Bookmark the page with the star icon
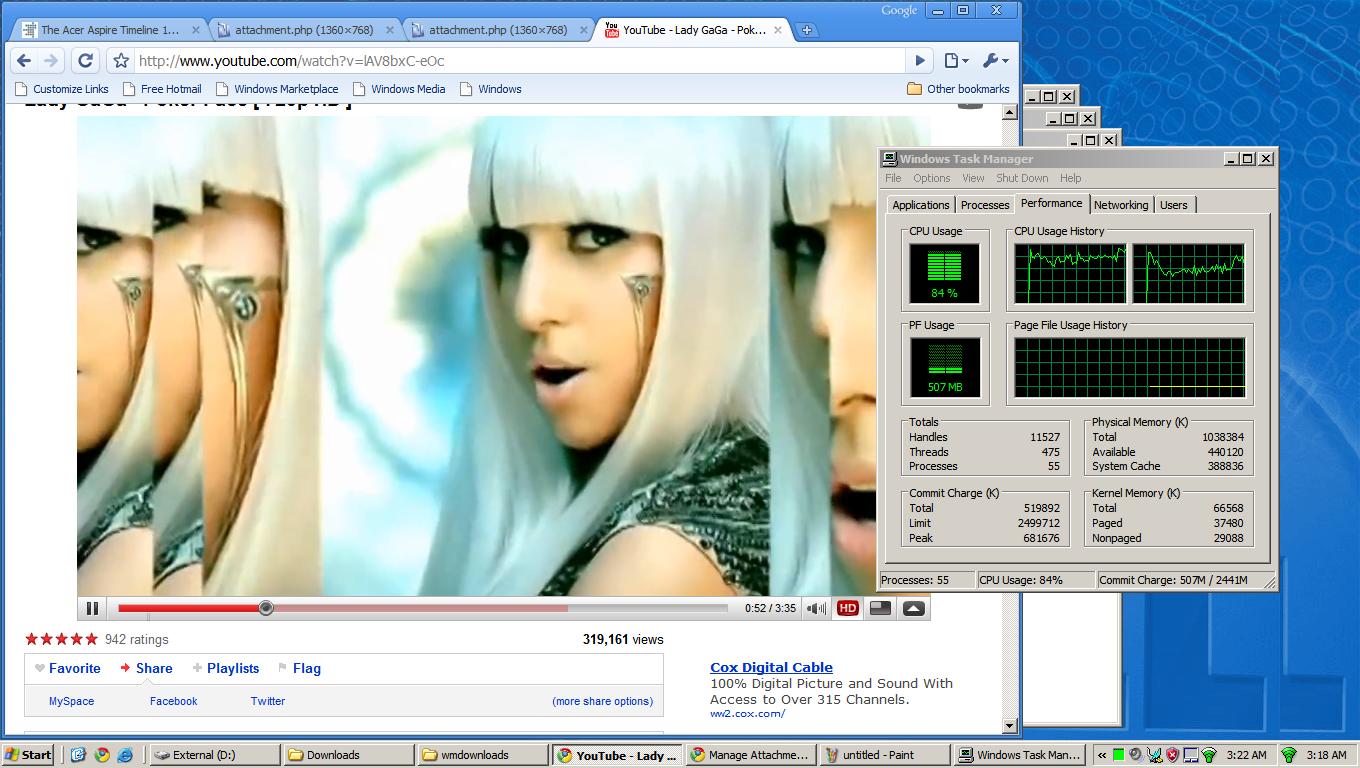 click(x=121, y=61)
